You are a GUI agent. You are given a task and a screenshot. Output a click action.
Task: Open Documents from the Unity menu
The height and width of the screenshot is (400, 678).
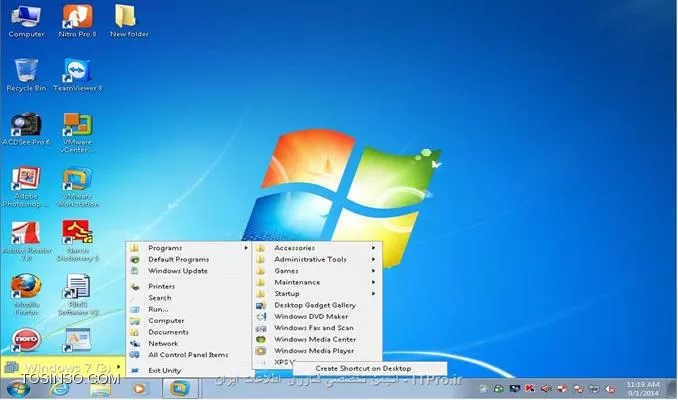[x=189, y=332]
